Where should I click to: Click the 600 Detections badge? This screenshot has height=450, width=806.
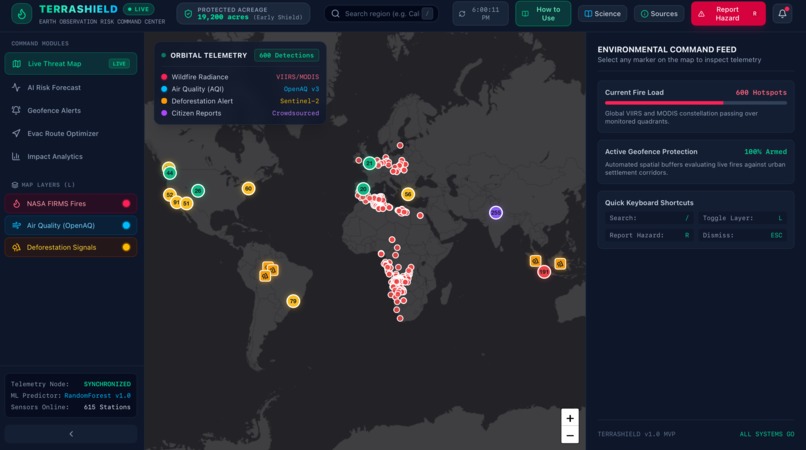point(286,55)
